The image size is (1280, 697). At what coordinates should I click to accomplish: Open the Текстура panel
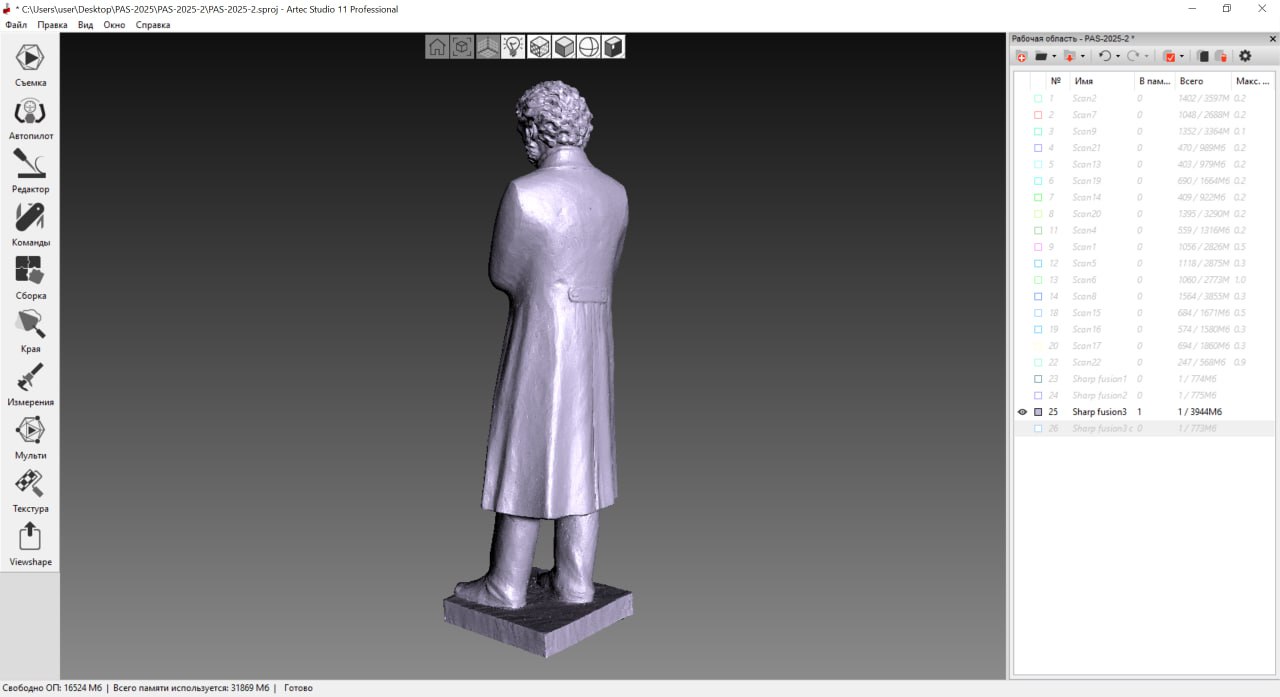(x=30, y=490)
